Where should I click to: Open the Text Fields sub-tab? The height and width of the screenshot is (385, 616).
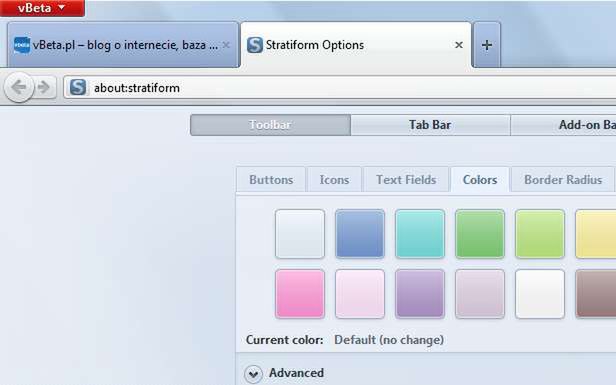406,180
